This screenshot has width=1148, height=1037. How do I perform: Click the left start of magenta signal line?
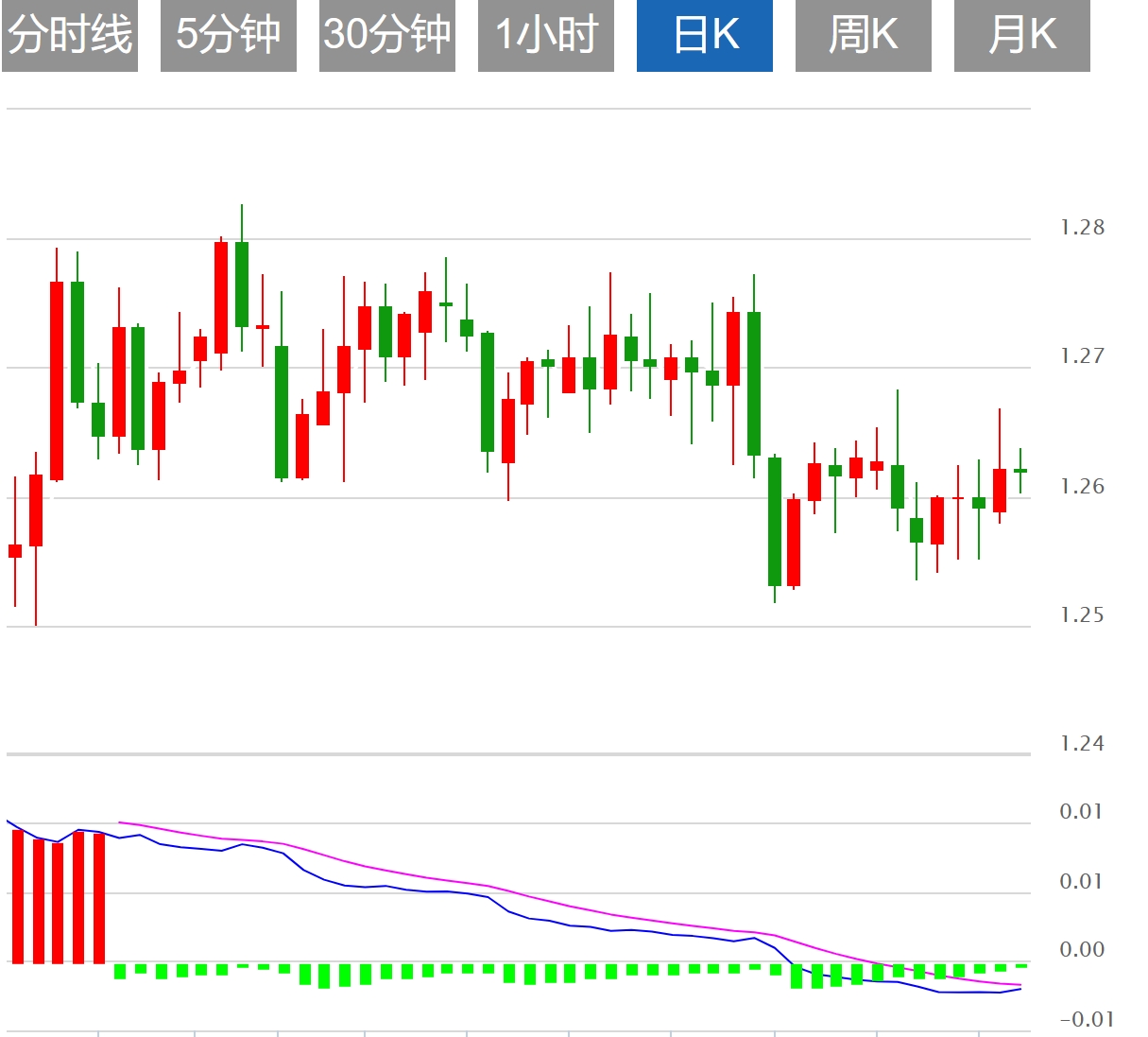(x=120, y=822)
